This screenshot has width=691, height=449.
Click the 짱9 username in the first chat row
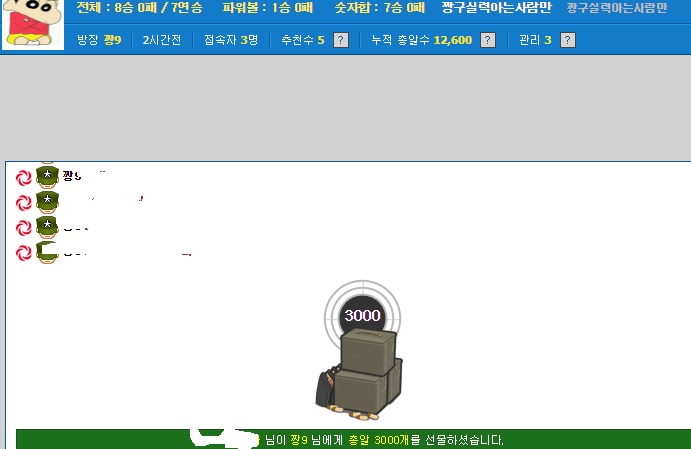tap(72, 175)
